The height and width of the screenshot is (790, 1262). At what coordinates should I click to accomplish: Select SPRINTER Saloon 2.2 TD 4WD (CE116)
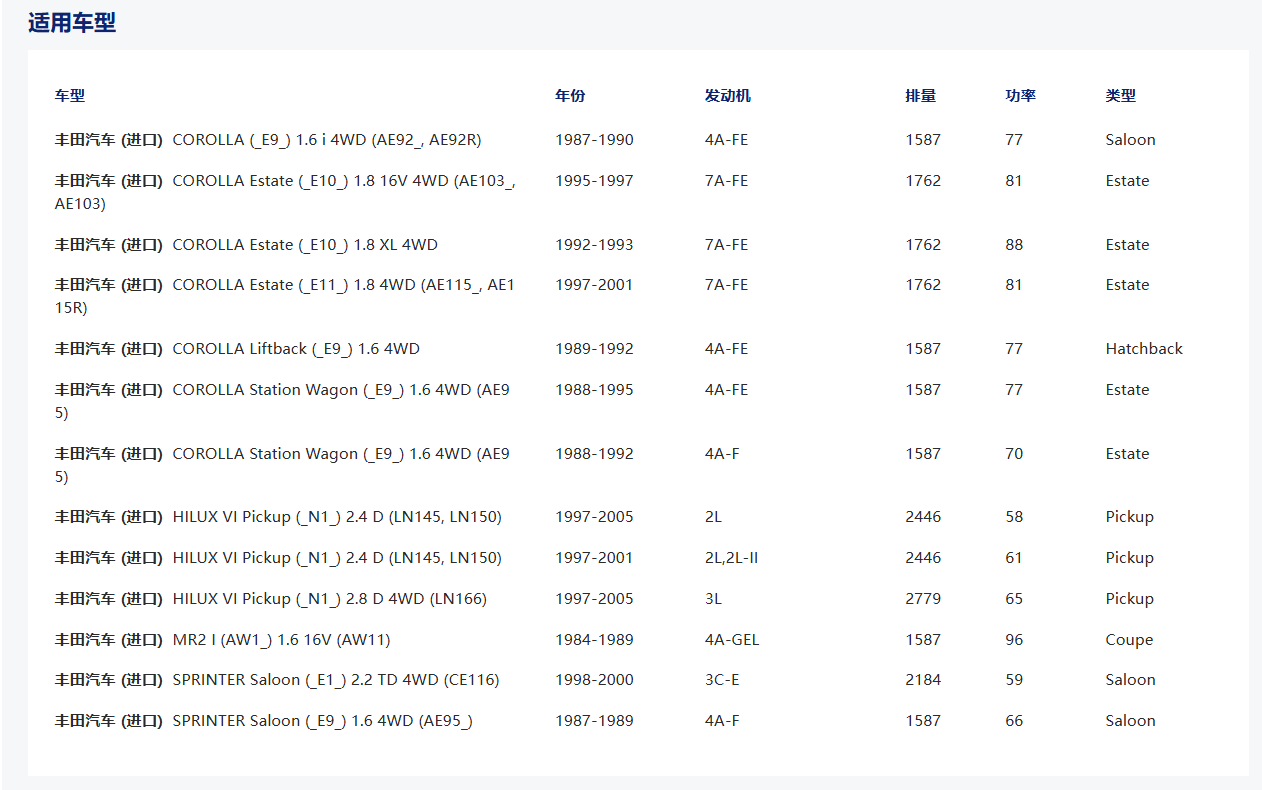coord(335,680)
